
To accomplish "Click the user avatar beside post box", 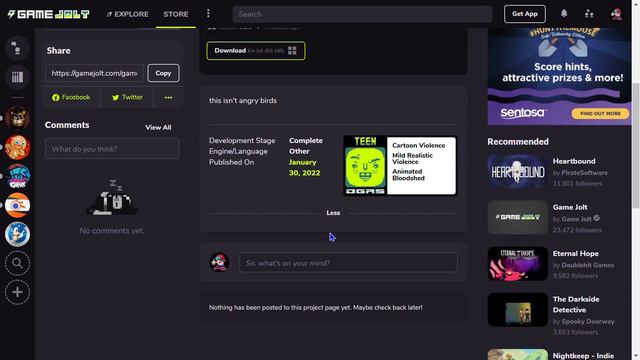I will [x=219, y=262].
